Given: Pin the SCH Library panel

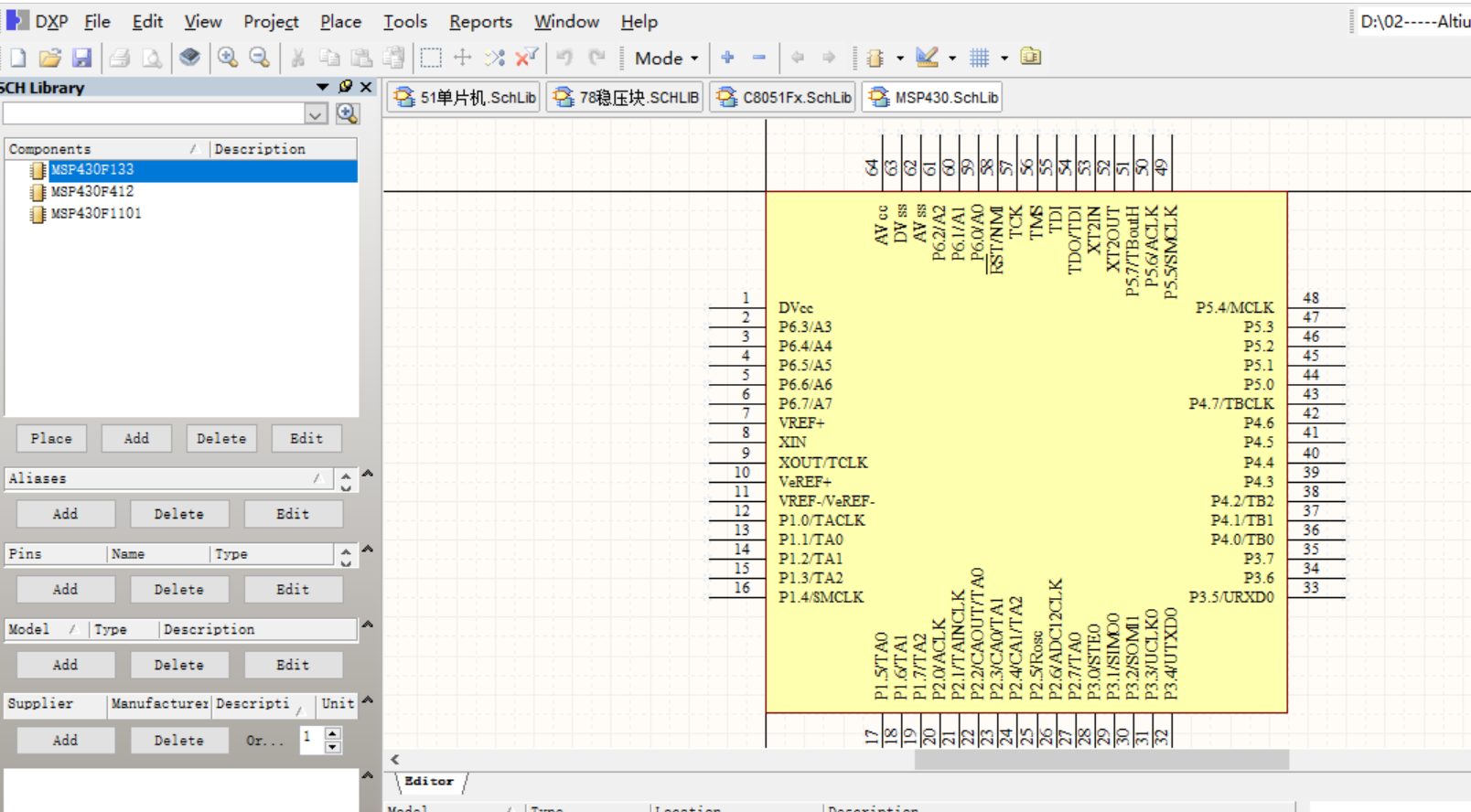Looking at the screenshot, I should [345, 87].
